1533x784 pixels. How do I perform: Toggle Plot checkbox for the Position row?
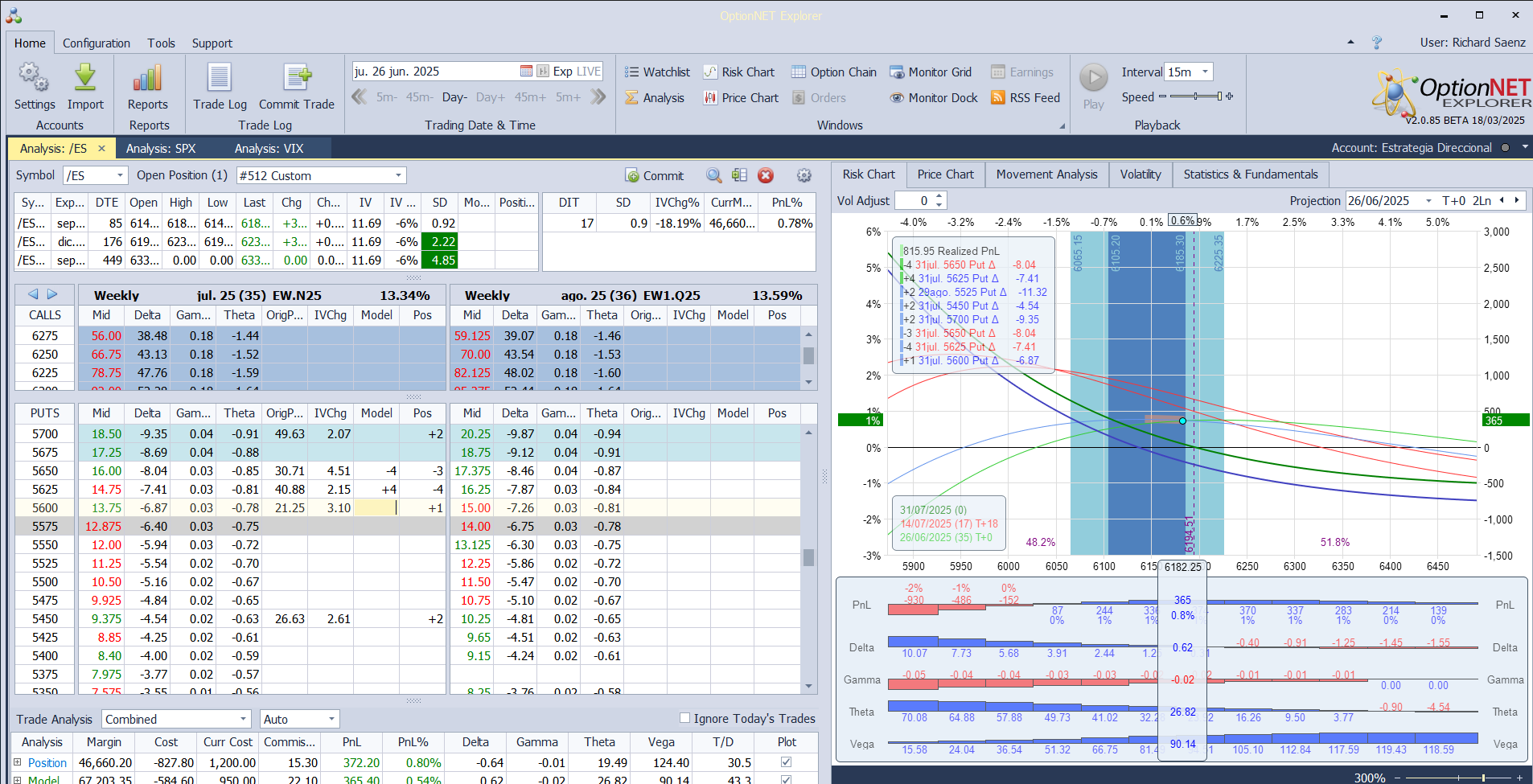pyautogui.click(x=786, y=762)
